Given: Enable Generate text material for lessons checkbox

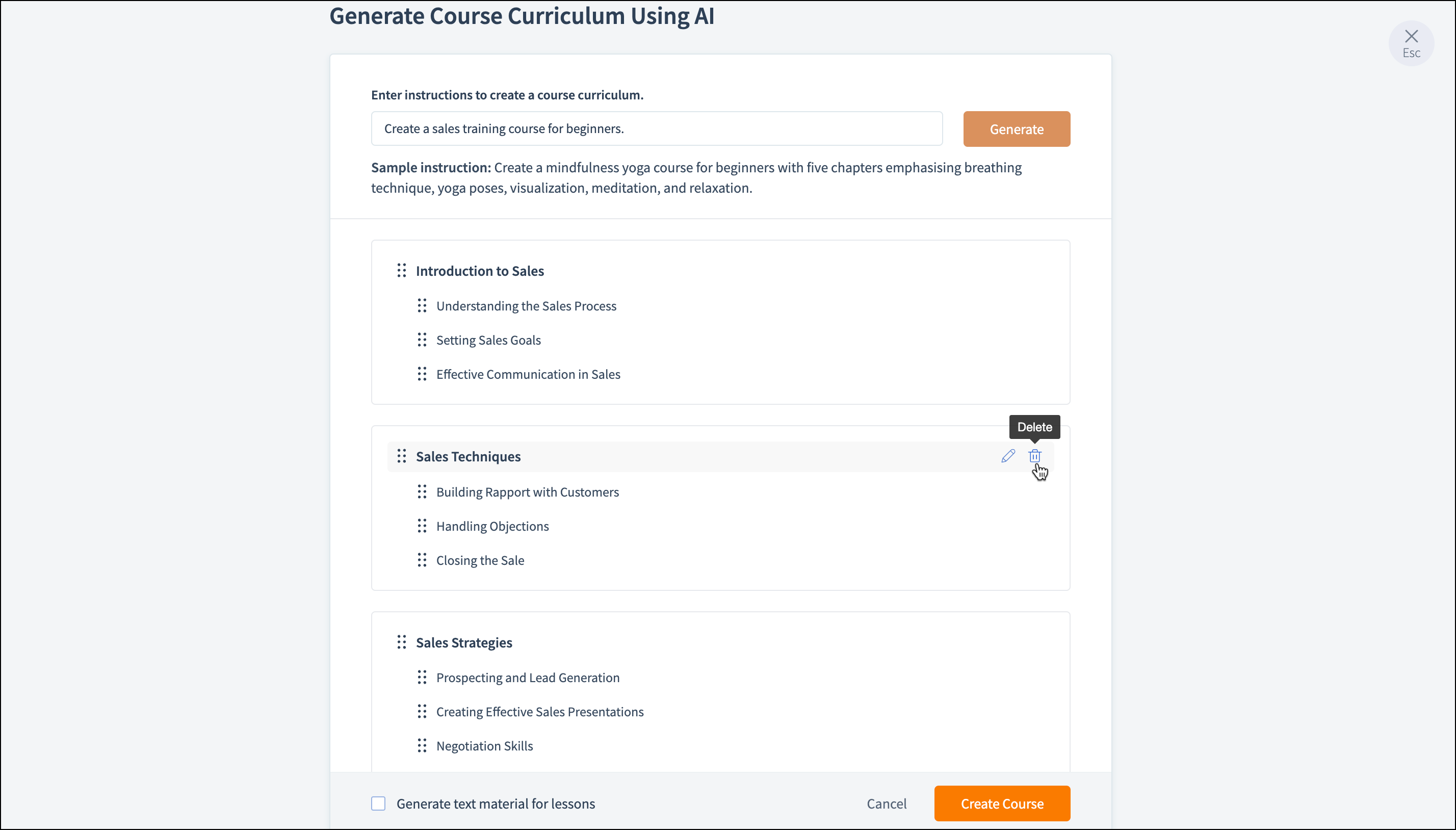Looking at the screenshot, I should click(x=378, y=804).
